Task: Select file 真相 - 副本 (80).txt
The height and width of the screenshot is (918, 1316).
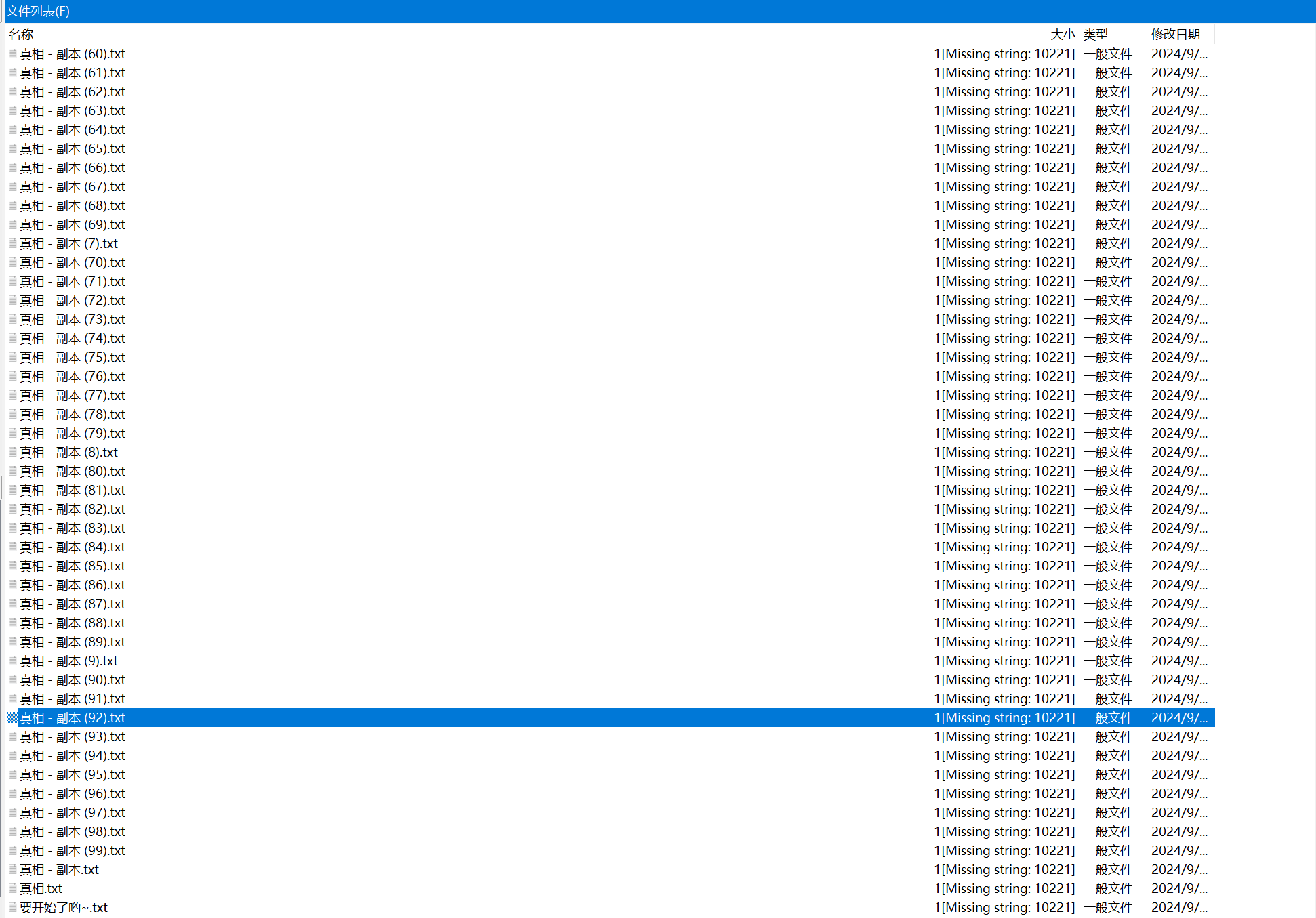Action: click(x=73, y=471)
